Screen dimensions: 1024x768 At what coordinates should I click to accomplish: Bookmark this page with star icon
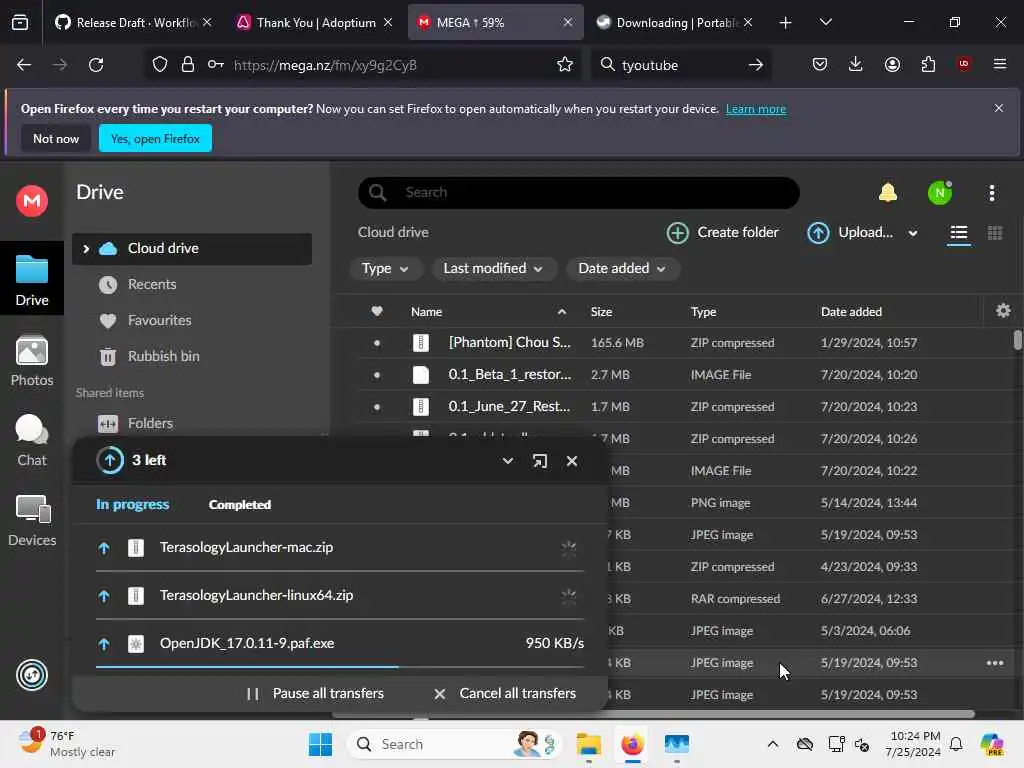tap(565, 65)
